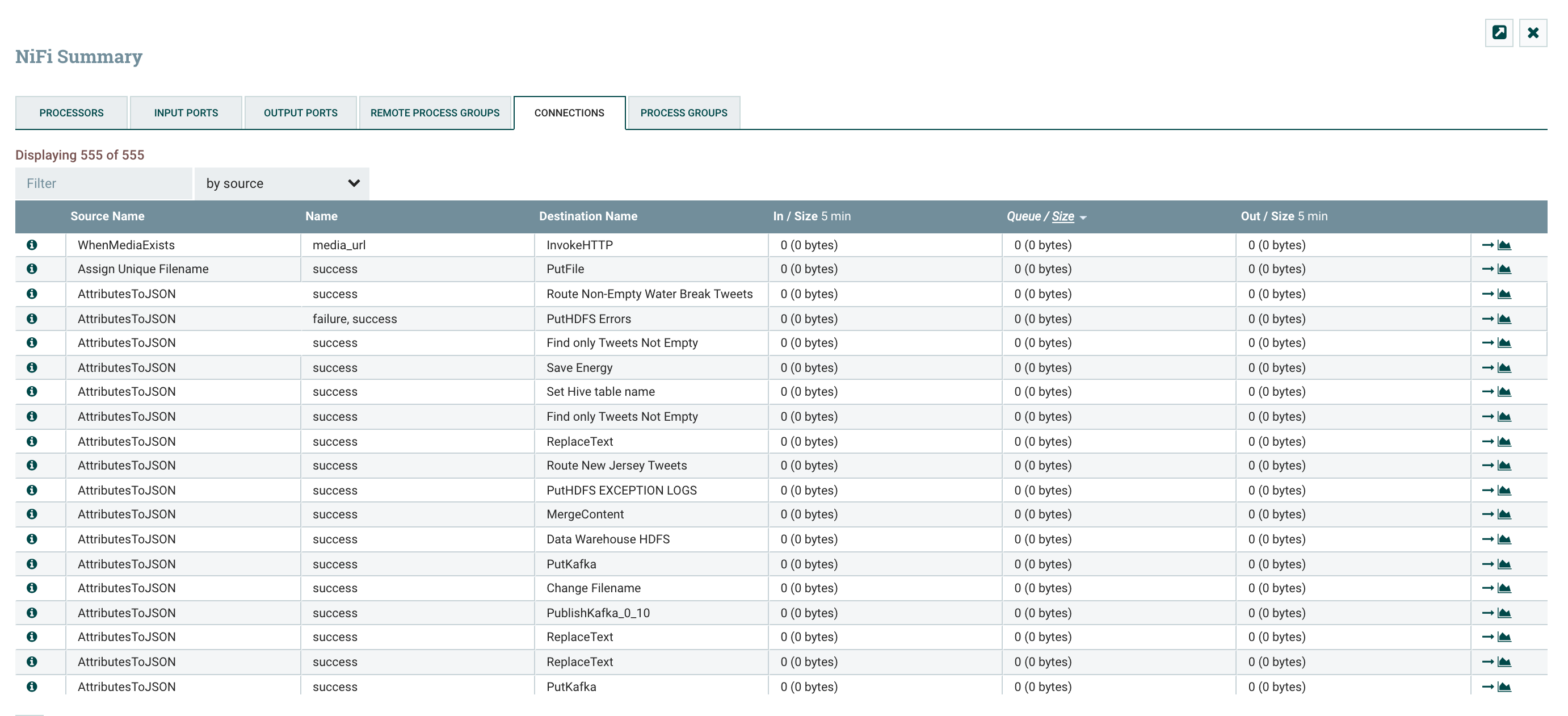This screenshot has height=716, width=1568.
Task: Switch to the Processors tab
Action: tap(71, 113)
